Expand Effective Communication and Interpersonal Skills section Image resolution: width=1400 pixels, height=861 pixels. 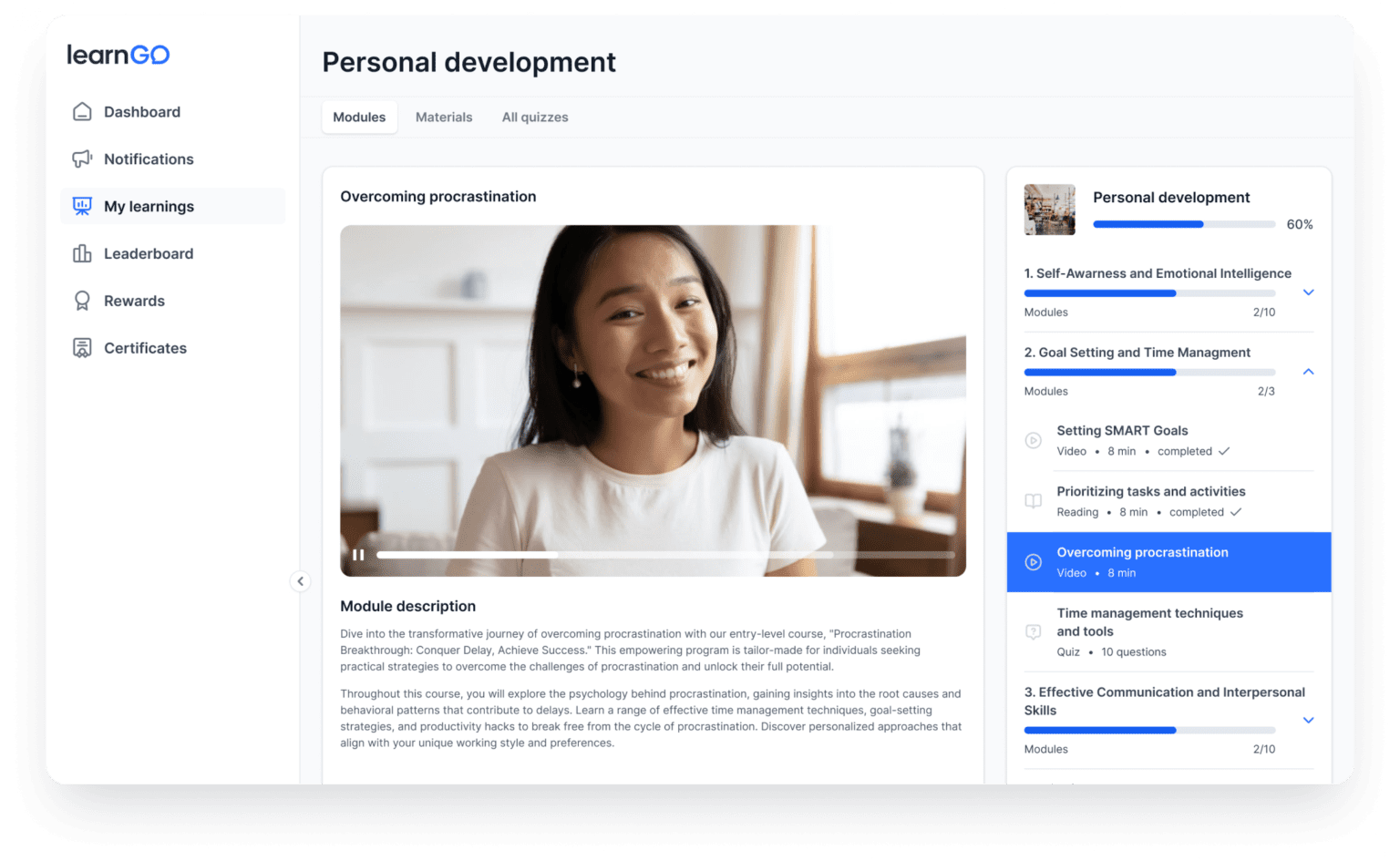click(x=1308, y=721)
